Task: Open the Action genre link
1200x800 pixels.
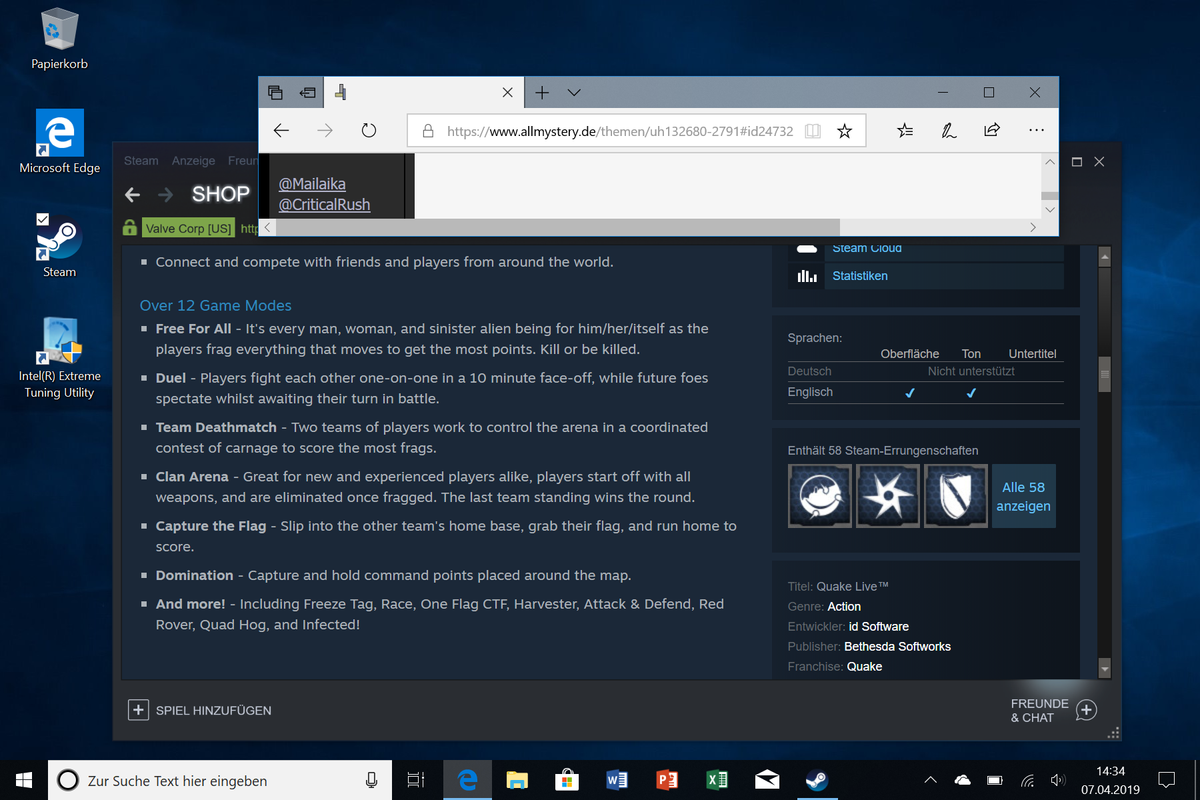Action: coord(844,606)
